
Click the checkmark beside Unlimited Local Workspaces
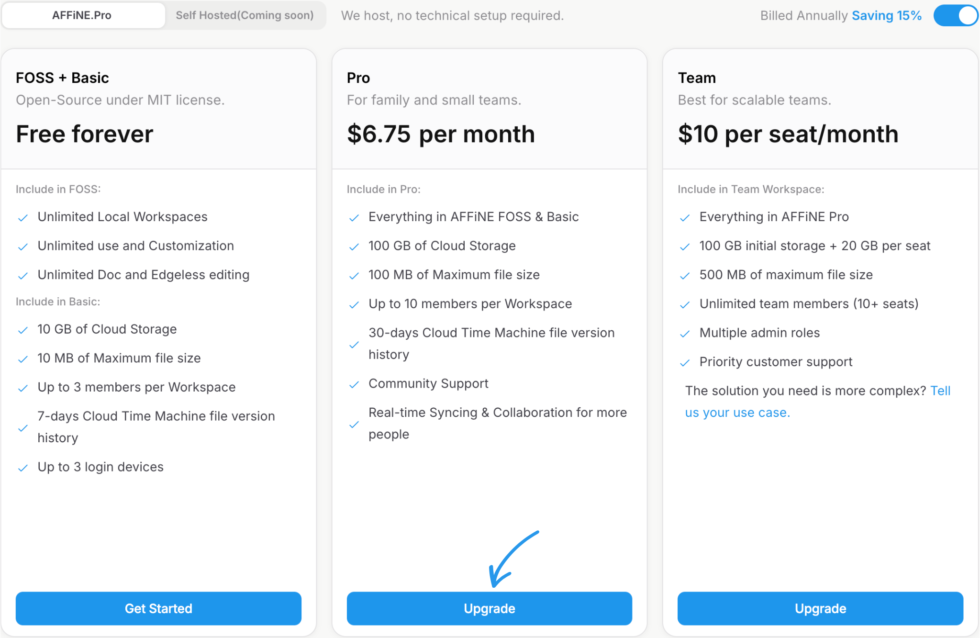(x=23, y=216)
